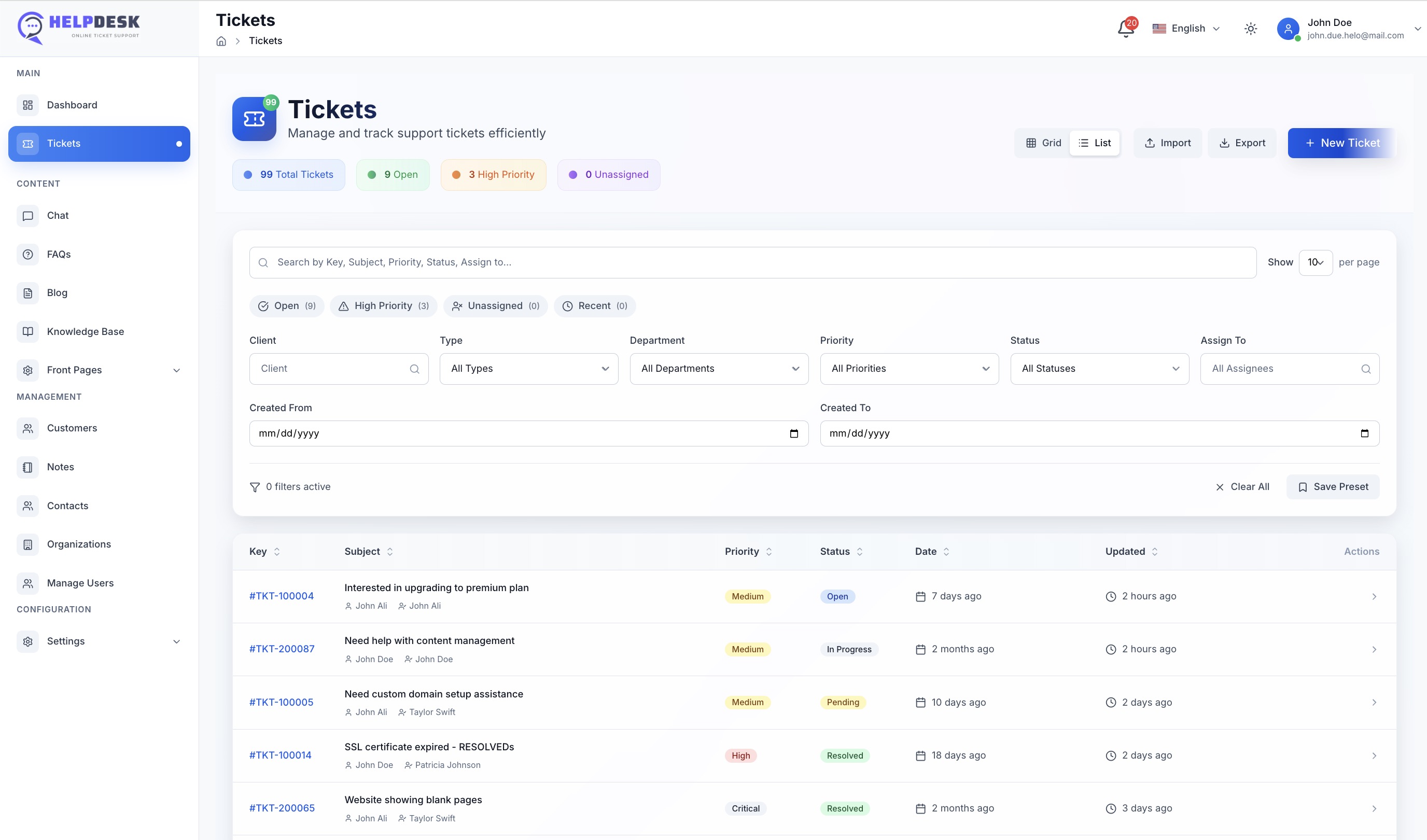
Task: Open Knowledge Base from the sidebar
Action: coord(85,331)
